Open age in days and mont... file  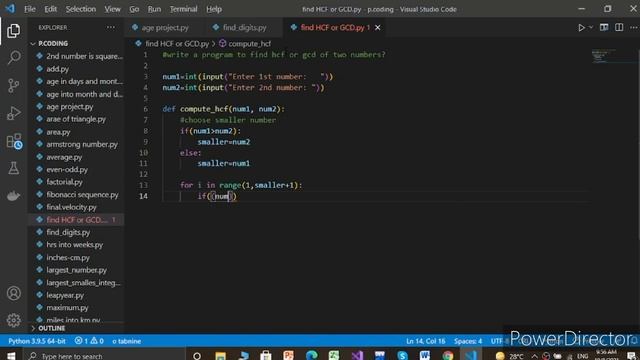[84, 82]
